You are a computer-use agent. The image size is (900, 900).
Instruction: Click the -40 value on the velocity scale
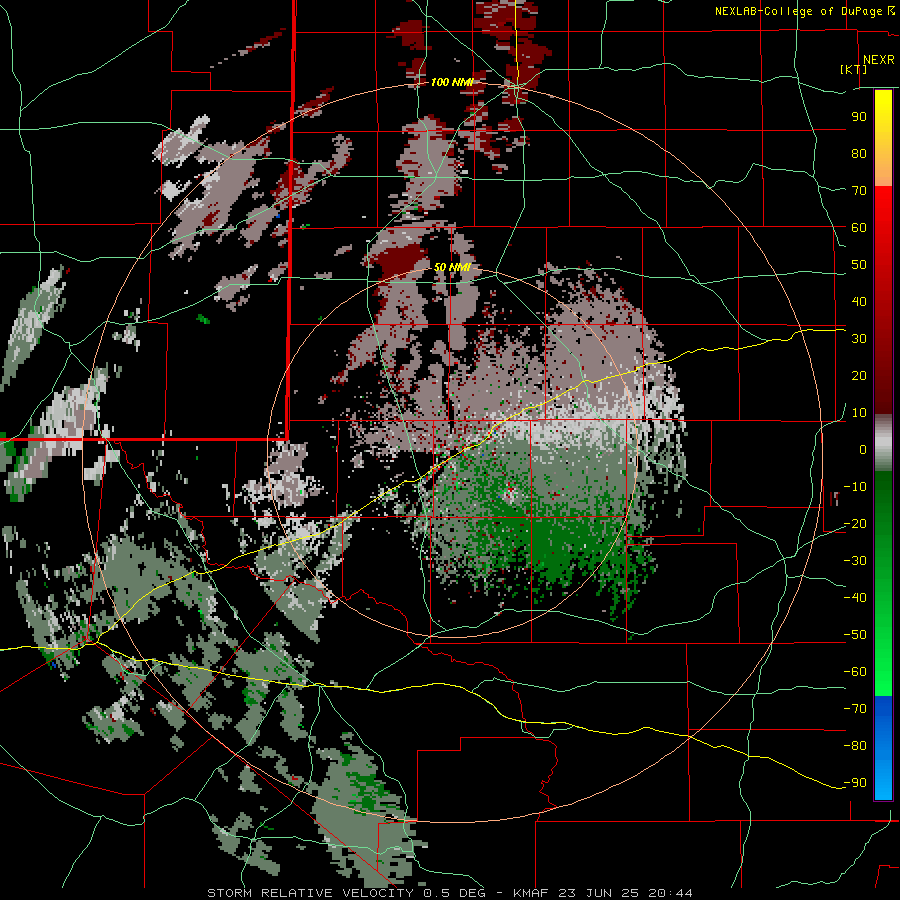coord(855,598)
